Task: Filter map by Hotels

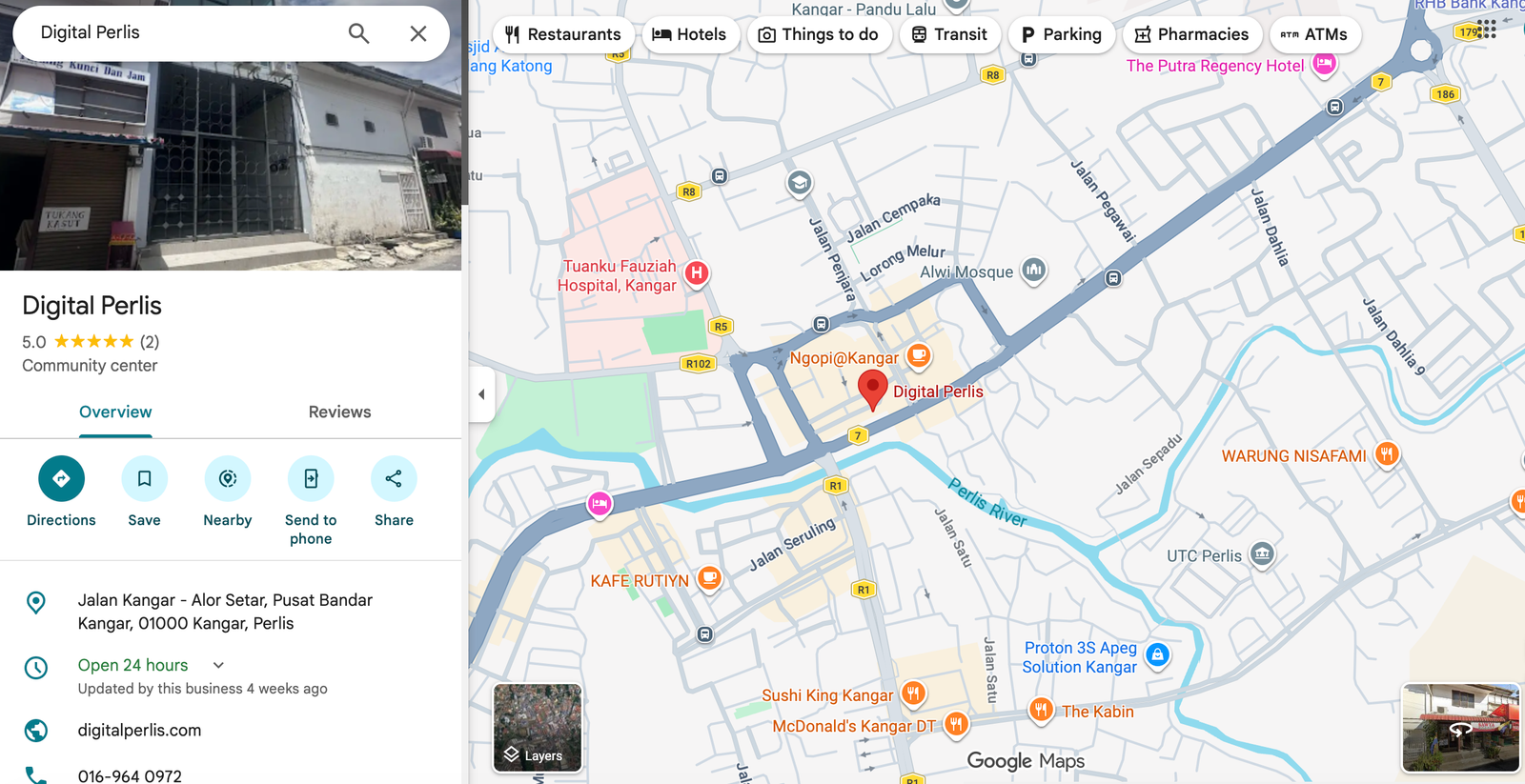Action: coord(689,34)
